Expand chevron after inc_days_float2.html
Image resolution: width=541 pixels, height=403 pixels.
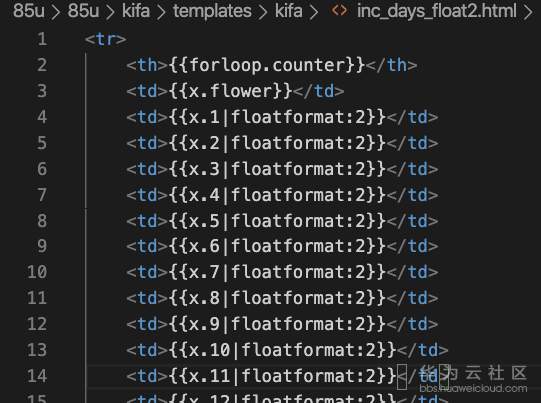pos(528,12)
